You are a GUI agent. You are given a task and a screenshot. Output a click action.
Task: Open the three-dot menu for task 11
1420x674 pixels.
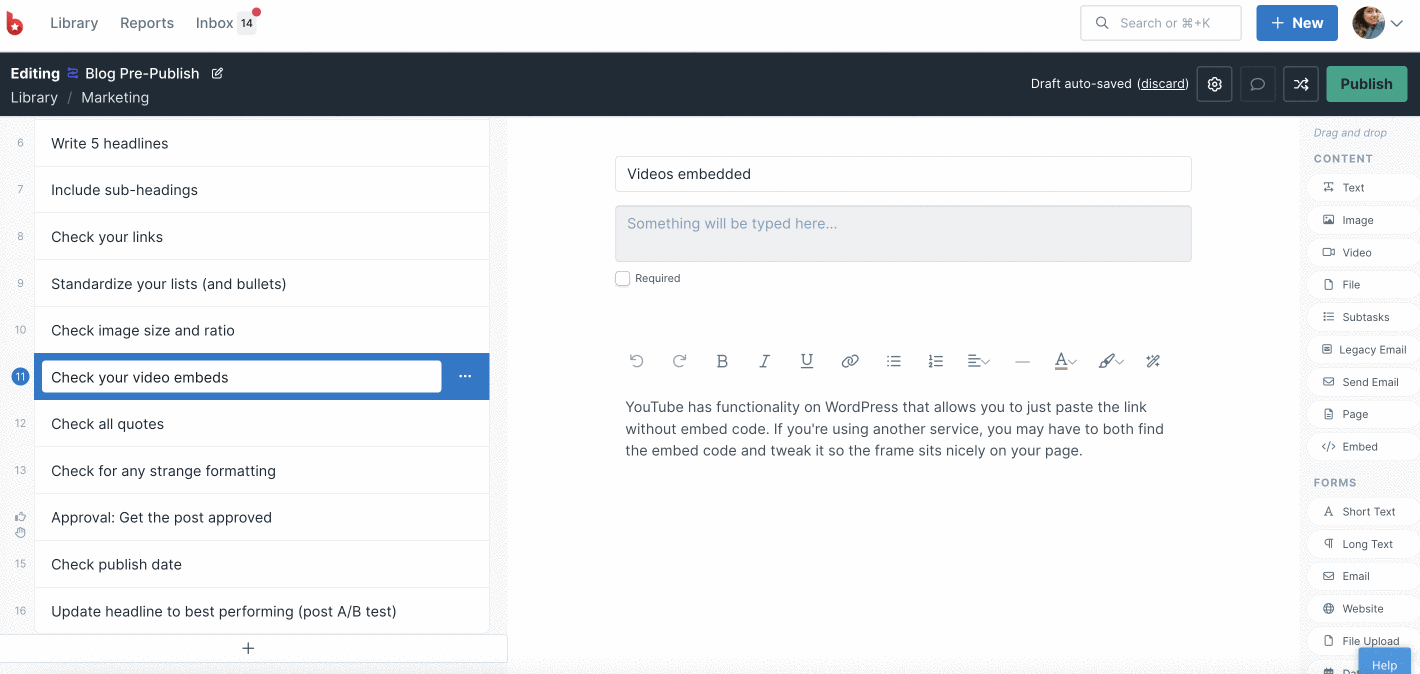coord(465,376)
